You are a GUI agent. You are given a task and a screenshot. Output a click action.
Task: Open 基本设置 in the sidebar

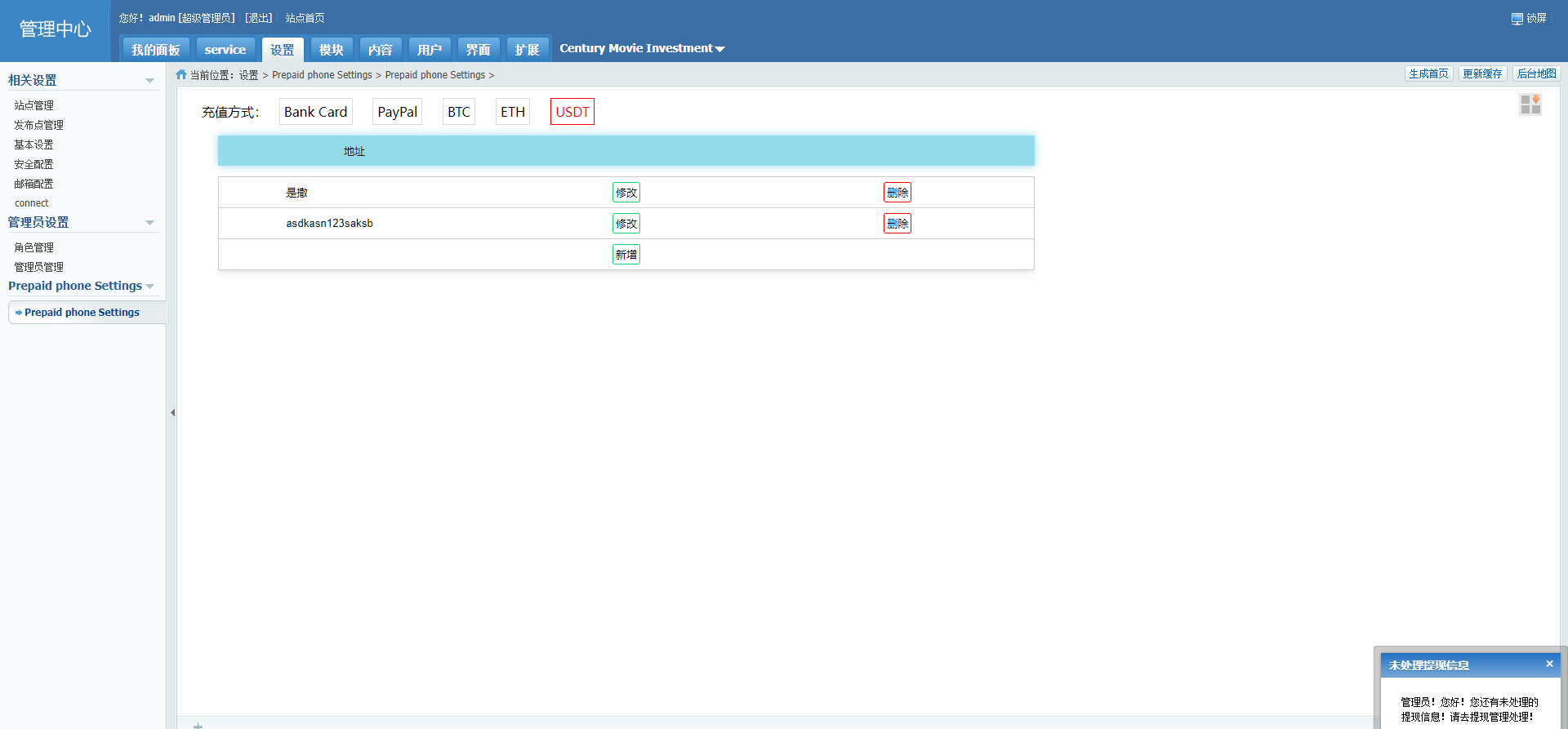point(34,144)
